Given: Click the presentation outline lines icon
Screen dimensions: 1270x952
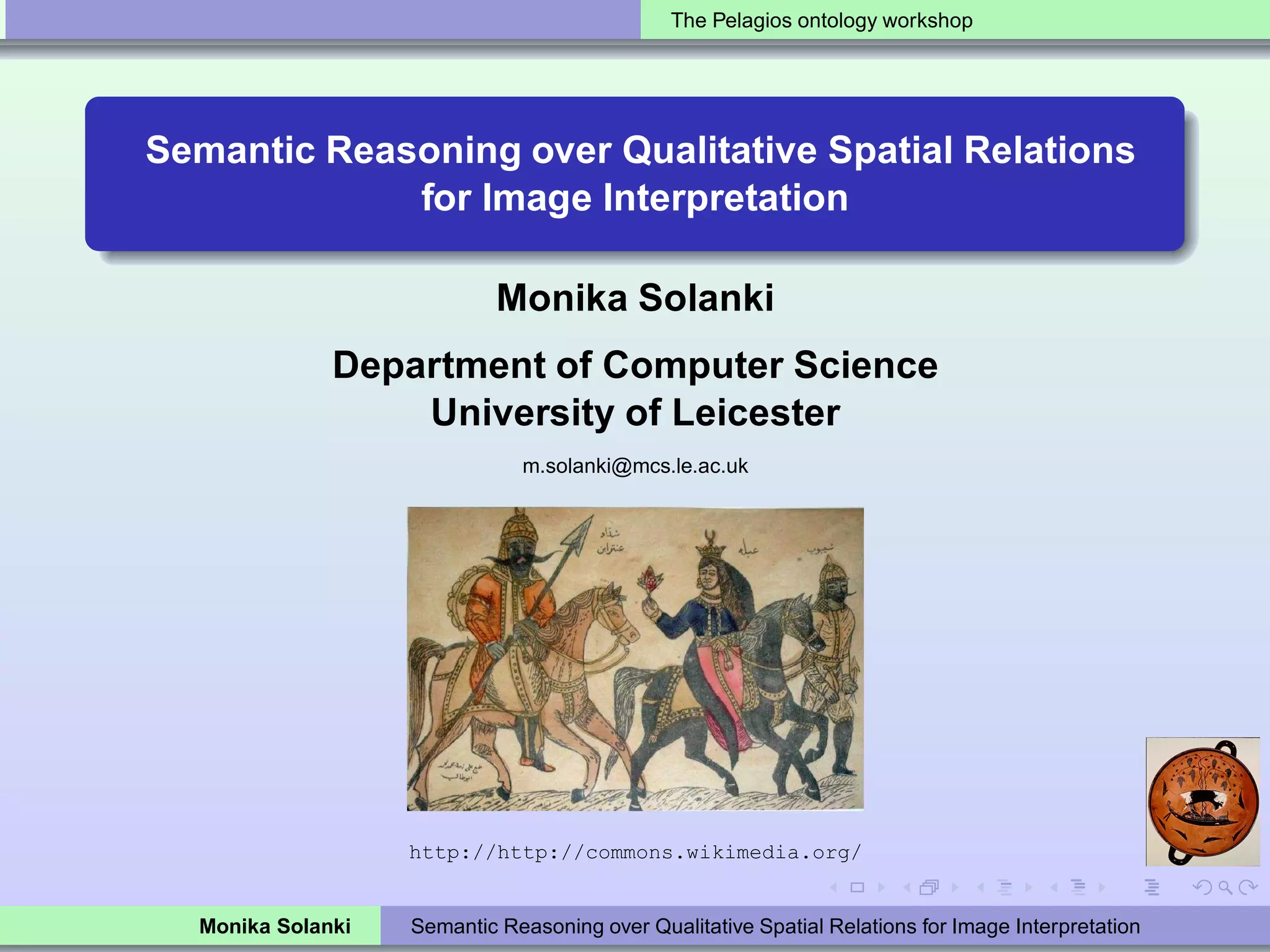Looking at the screenshot, I should tap(1152, 888).
